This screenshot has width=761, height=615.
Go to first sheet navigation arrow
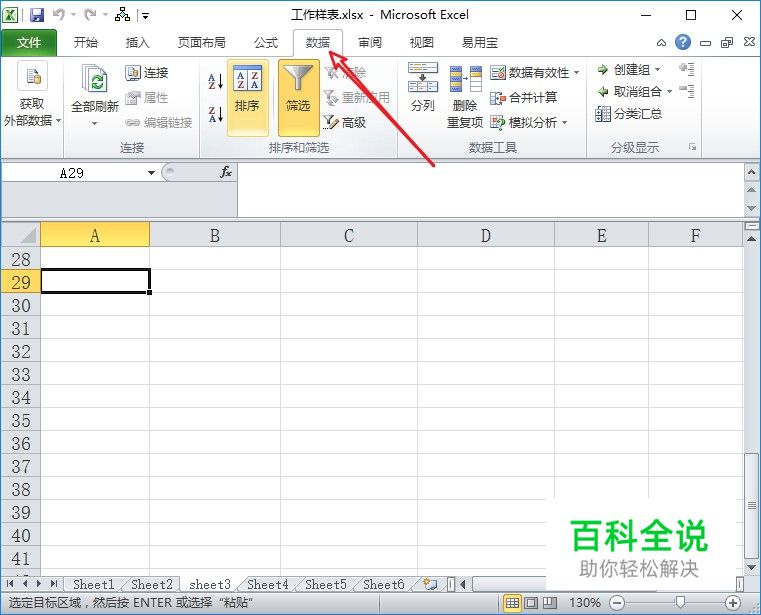click(x=10, y=583)
